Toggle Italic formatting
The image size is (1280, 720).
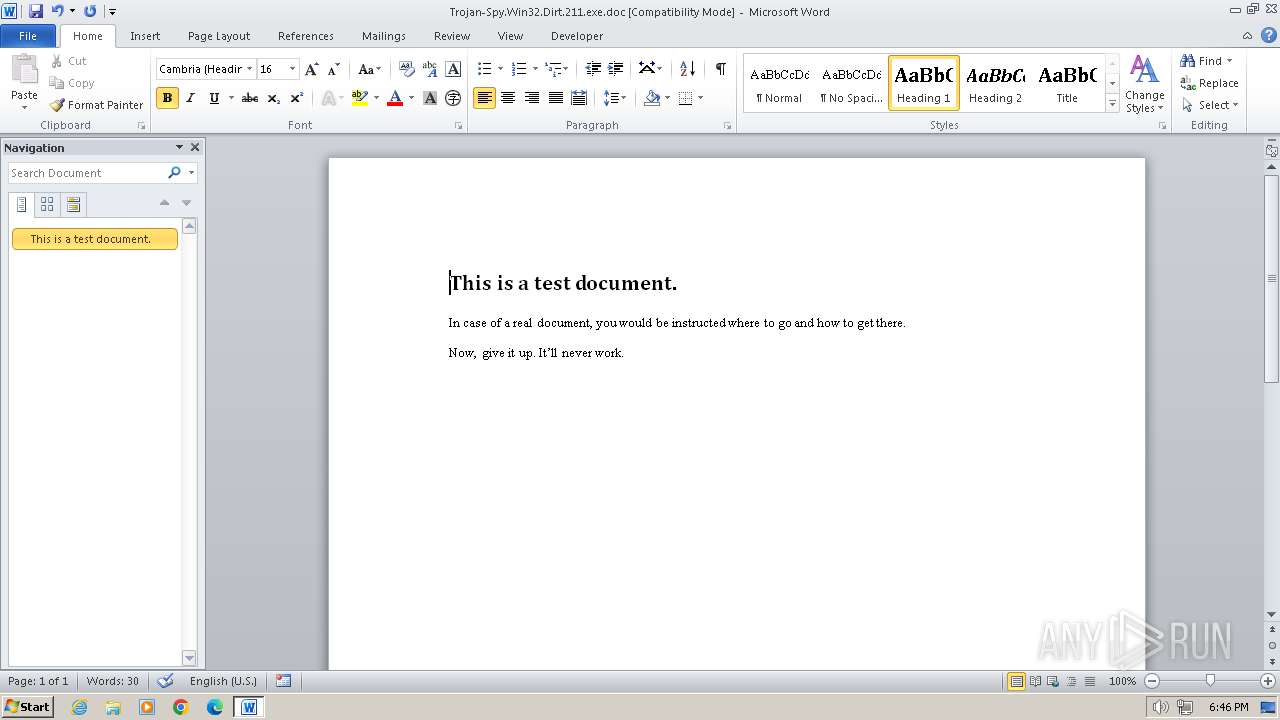coord(190,98)
